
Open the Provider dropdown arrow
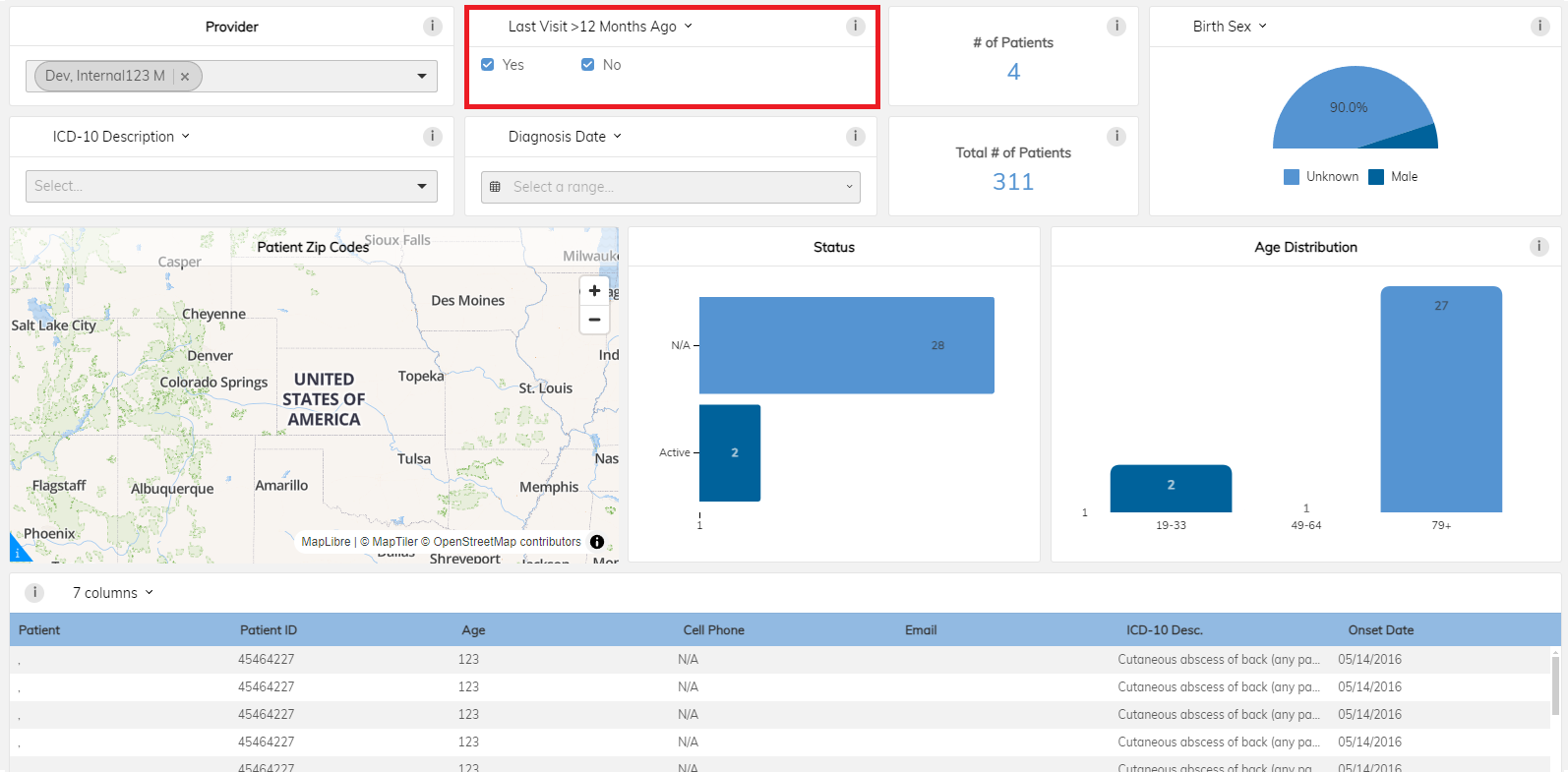422,76
